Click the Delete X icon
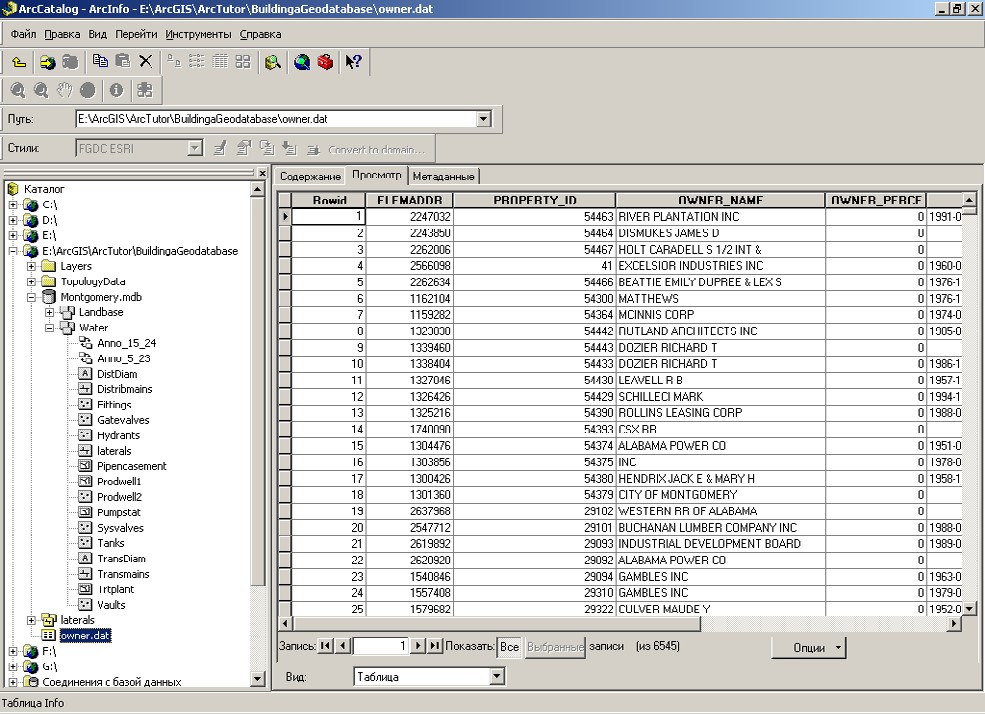 145,61
